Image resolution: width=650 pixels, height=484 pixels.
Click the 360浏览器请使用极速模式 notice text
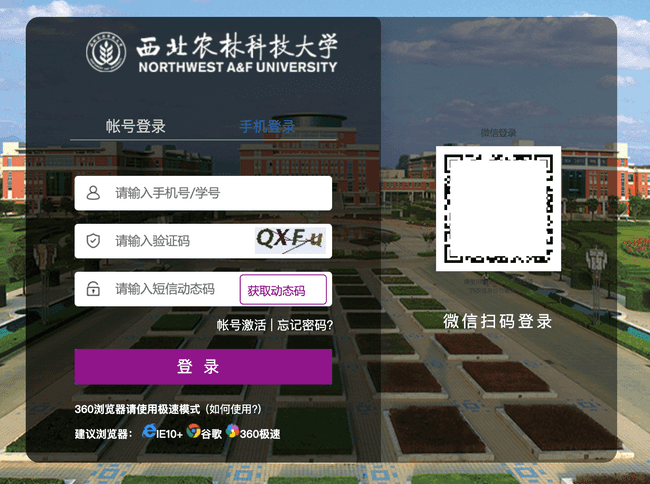pyautogui.click(x=137, y=409)
